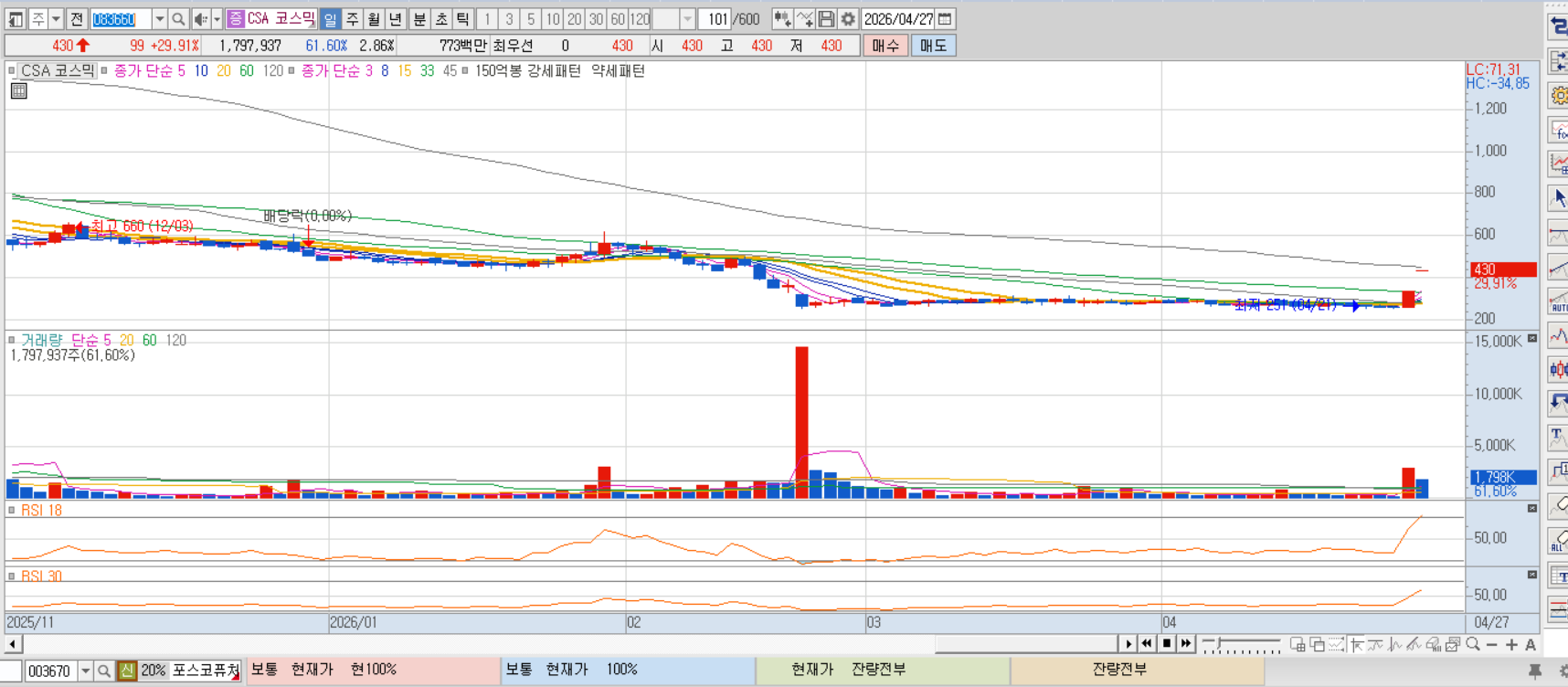The height and width of the screenshot is (687, 1568).
Task: Open the data table grid icon under CSA label
Action: (x=18, y=90)
